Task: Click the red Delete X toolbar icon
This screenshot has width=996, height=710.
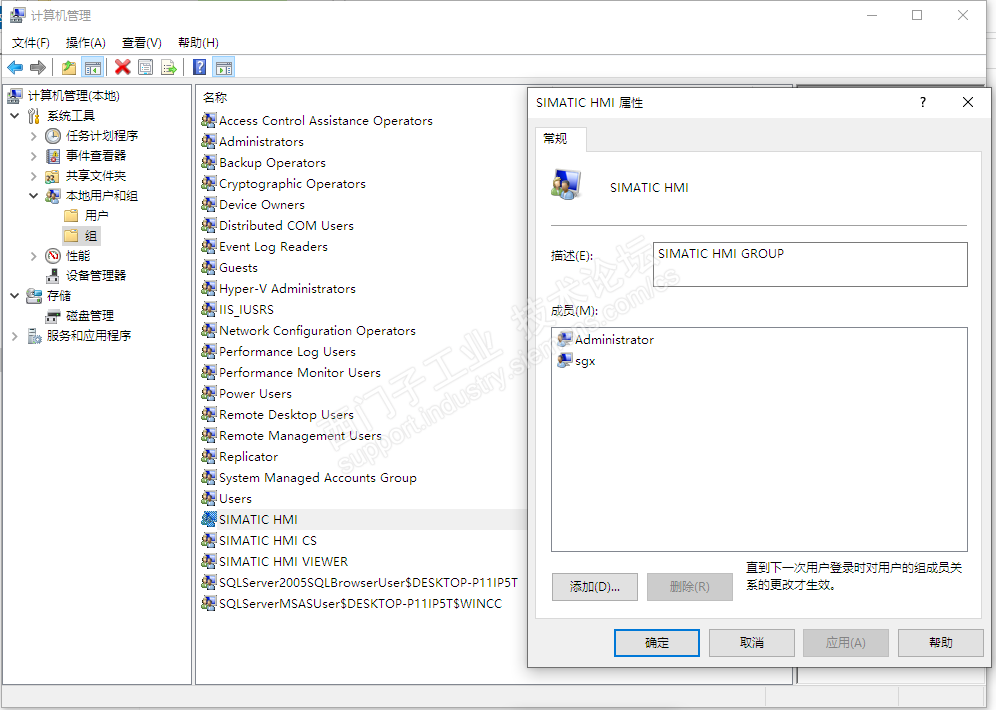Action: [123, 67]
